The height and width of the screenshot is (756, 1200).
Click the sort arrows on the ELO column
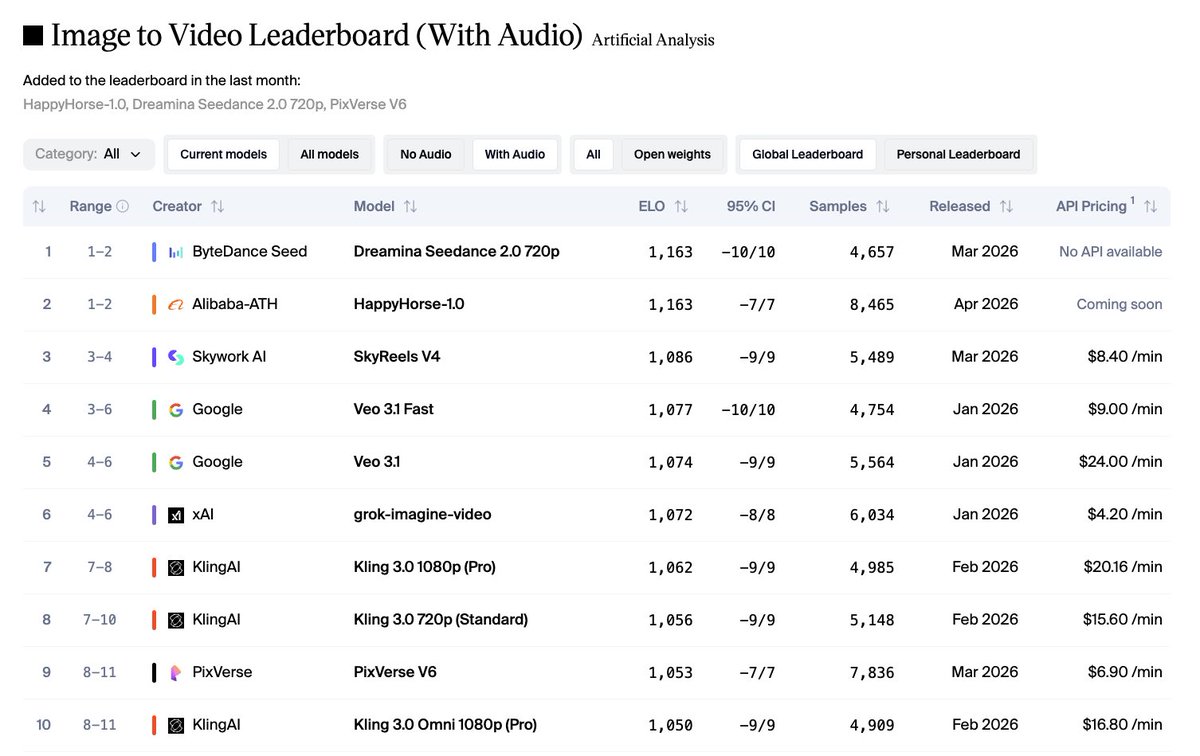680,206
